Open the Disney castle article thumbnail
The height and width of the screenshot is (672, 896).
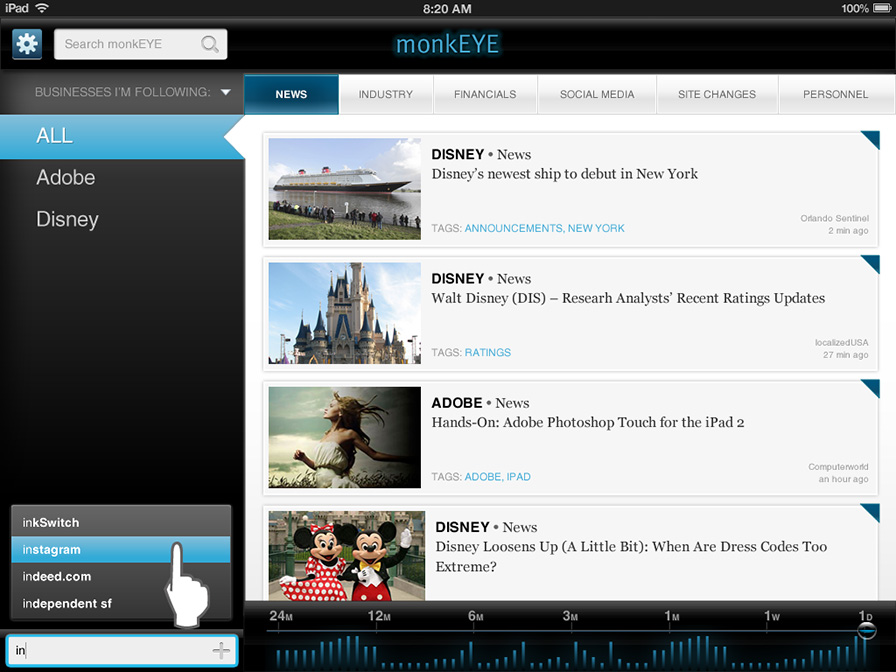(344, 313)
